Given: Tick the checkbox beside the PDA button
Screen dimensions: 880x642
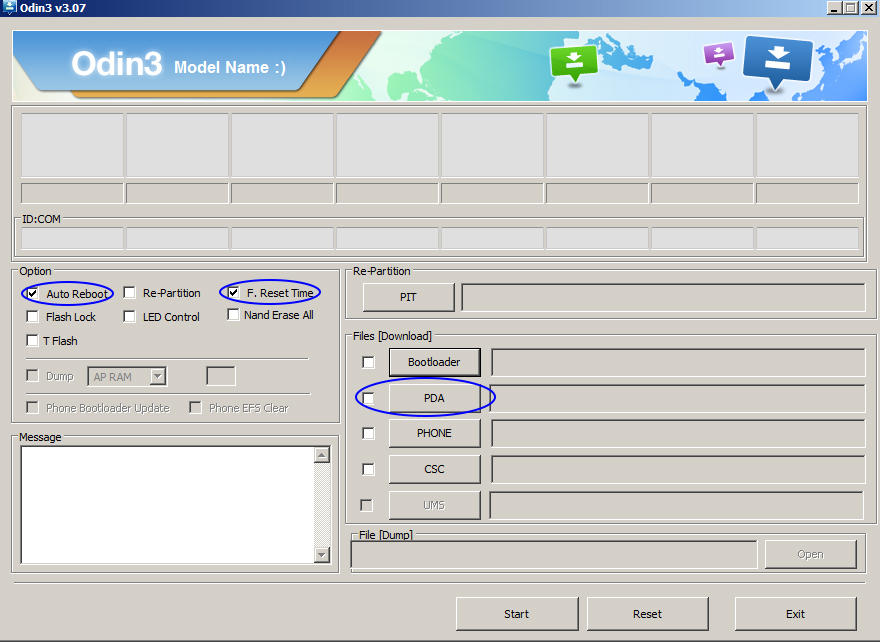Looking at the screenshot, I should [x=368, y=398].
